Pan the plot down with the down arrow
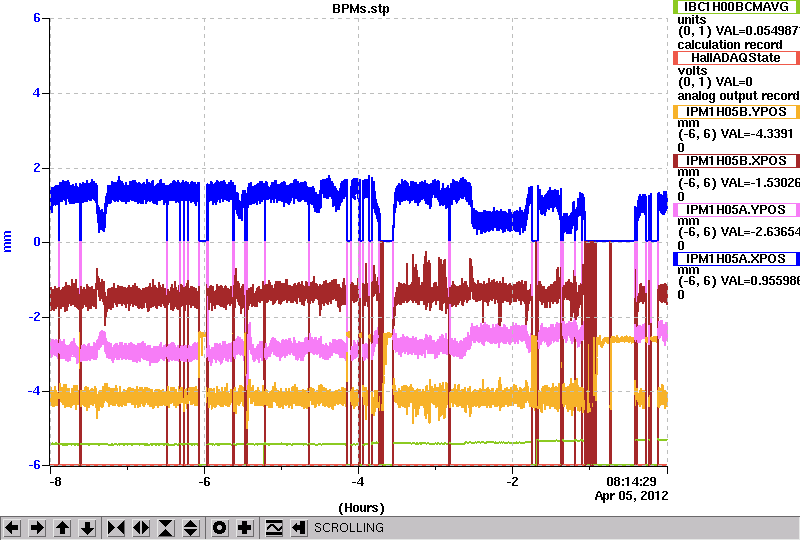Screen dimensions: 800x540 point(88,528)
